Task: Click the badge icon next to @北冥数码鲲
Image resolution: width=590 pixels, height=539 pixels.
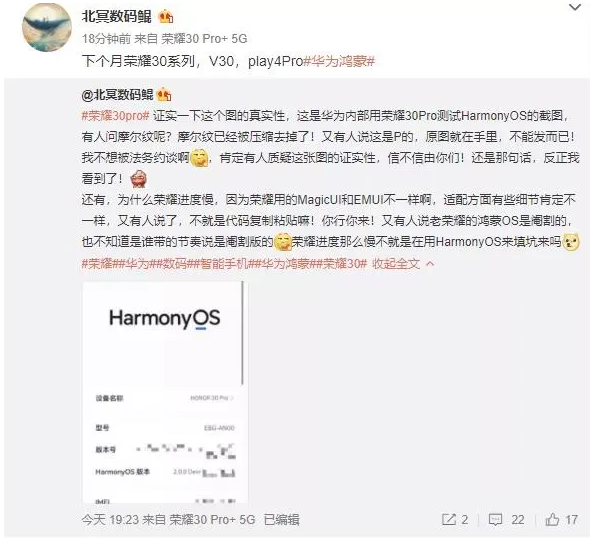Action: tap(164, 95)
